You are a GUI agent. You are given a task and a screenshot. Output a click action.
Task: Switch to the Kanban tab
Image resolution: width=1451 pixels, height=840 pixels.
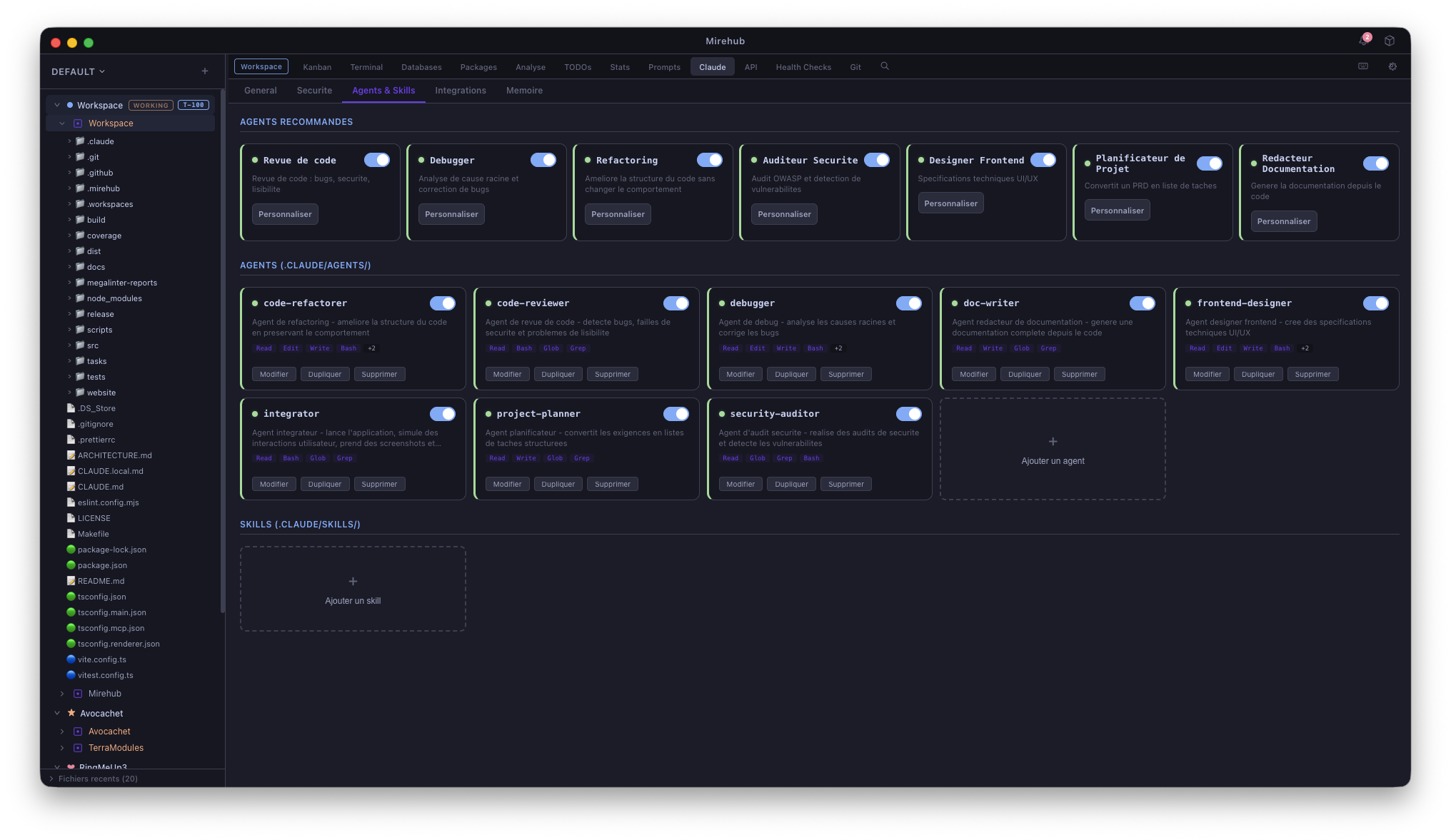pos(317,67)
